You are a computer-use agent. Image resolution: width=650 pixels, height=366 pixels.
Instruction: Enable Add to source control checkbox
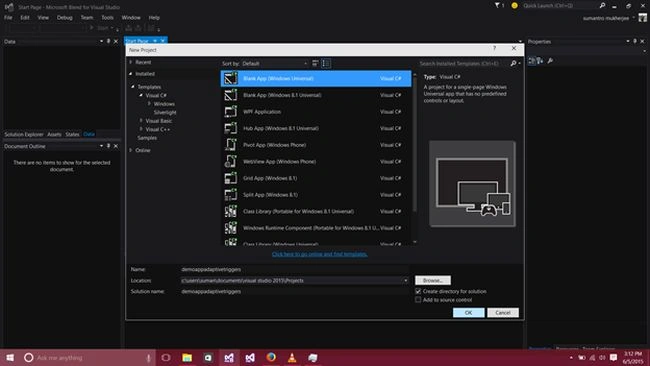pos(418,300)
